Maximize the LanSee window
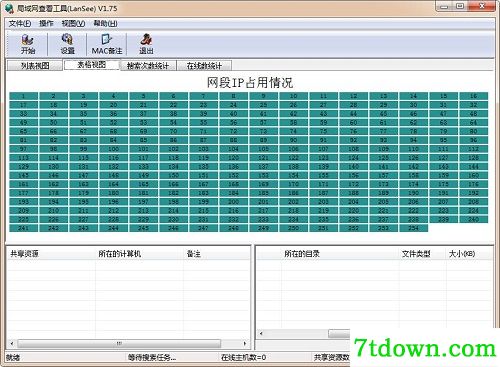Viewport: 500px width, 367px height. (x=460, y=6)
